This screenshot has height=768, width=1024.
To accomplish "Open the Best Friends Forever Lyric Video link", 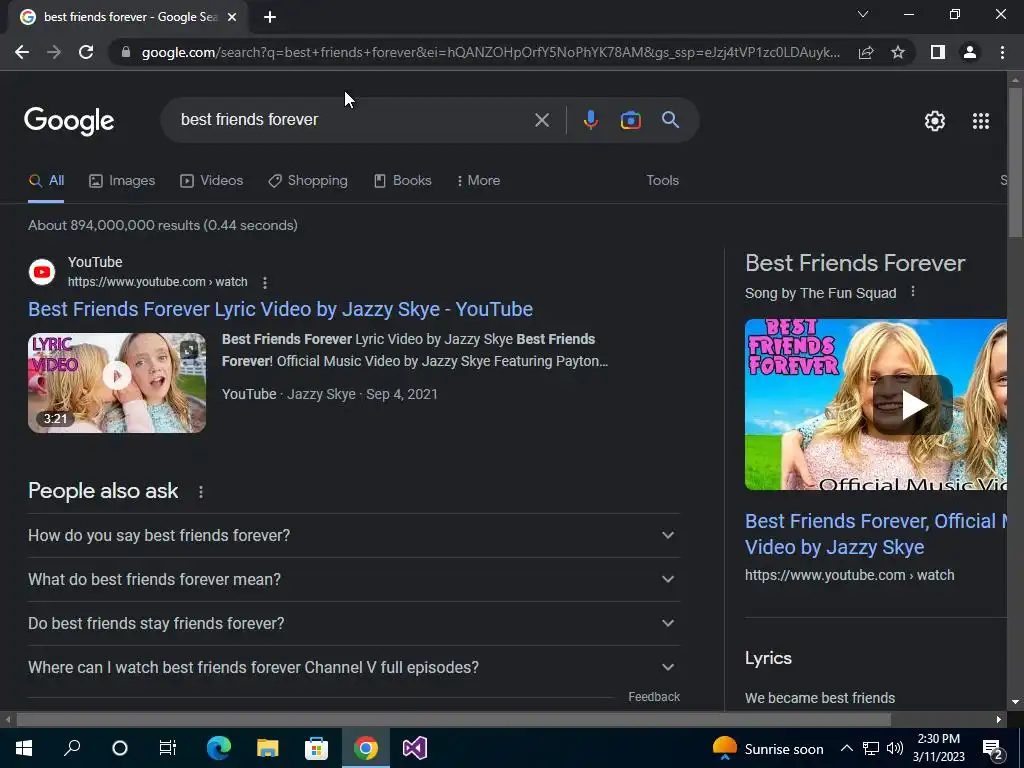I will coord(280,310).
